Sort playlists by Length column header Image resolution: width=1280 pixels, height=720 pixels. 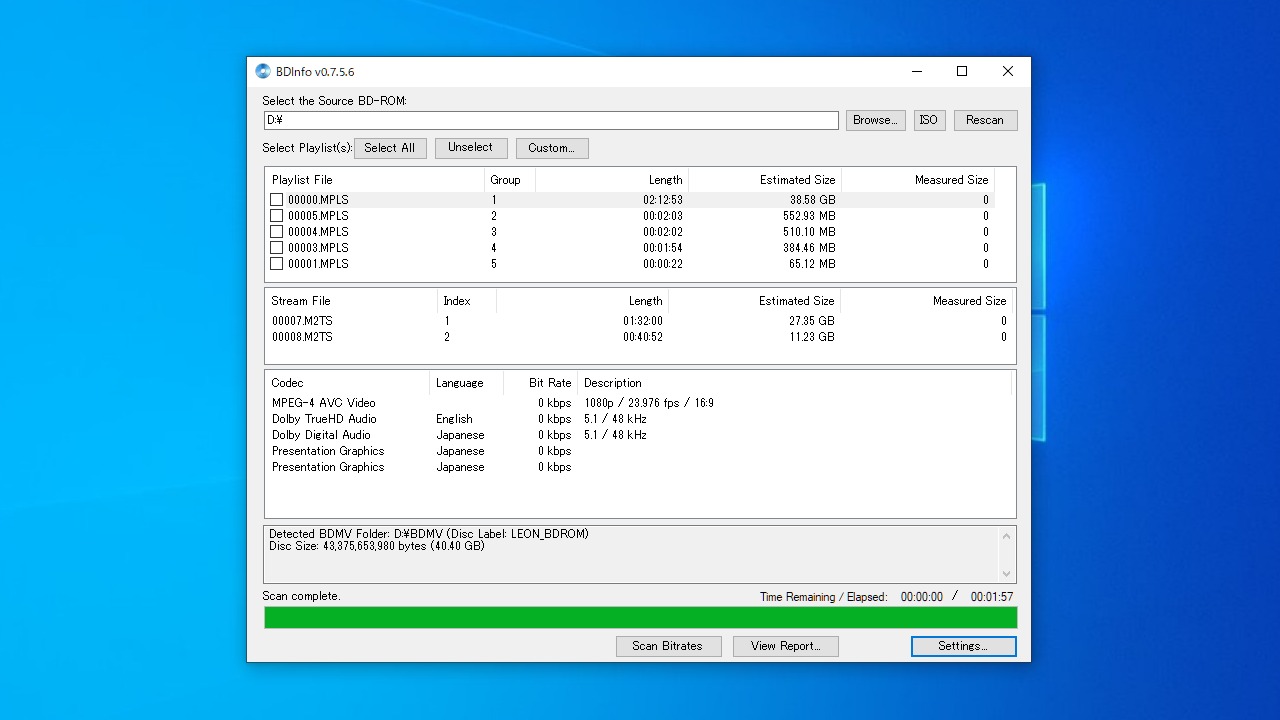[x=612, y=180]
